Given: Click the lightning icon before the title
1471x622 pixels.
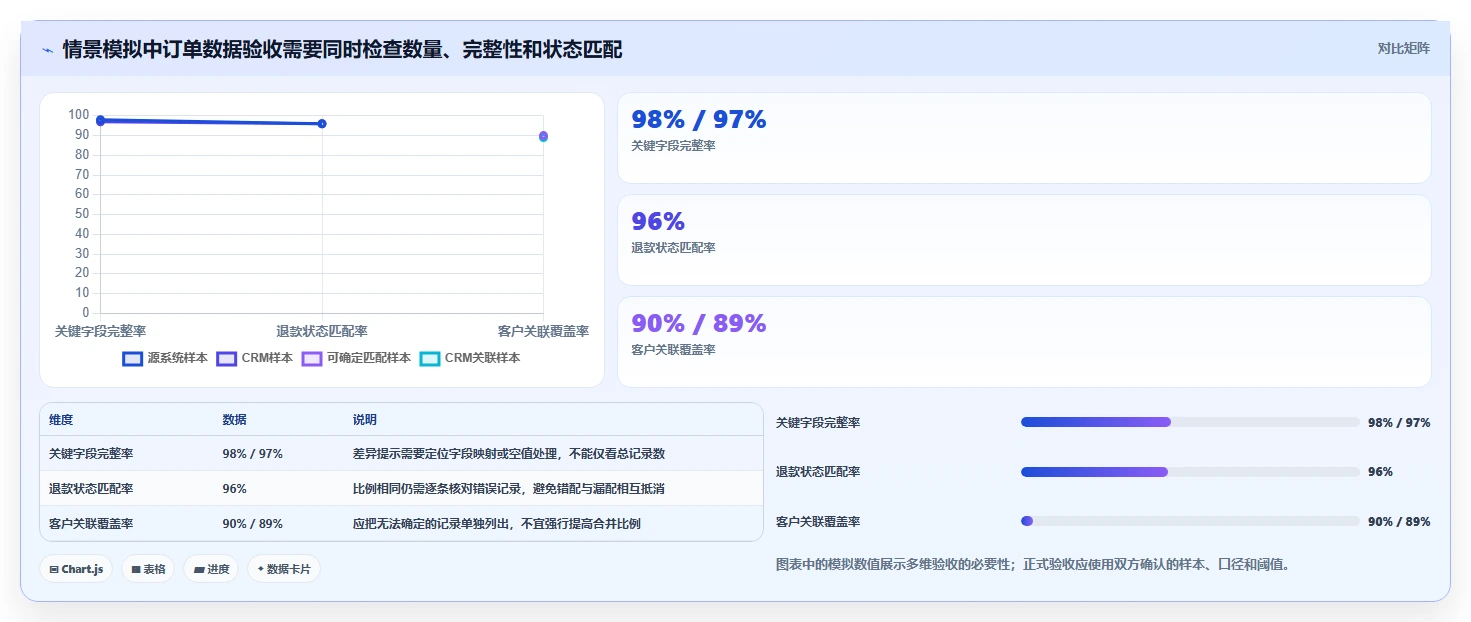Looking at the screenshot, I should (x=47, y=50).
